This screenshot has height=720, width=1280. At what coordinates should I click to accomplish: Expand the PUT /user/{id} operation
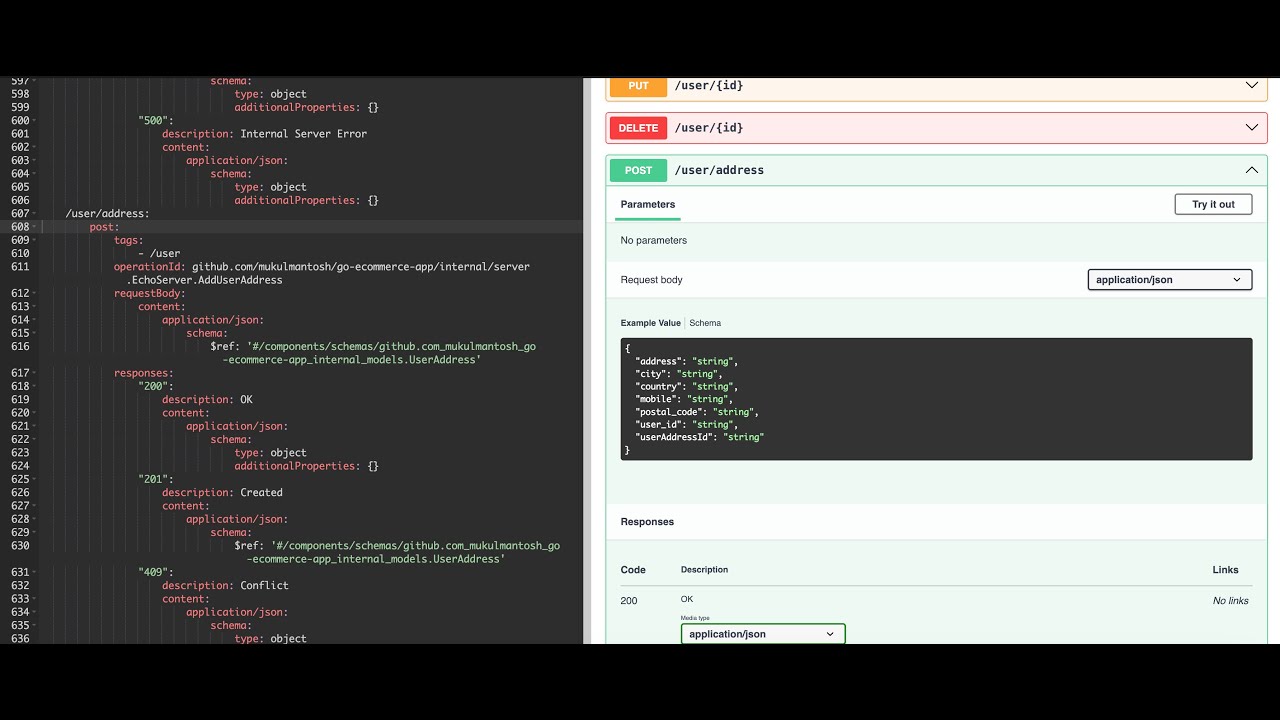[x=1251, y=85]
